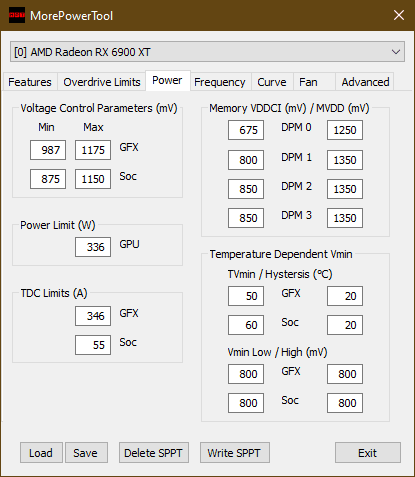Click the GFX TVmin temperature field showing 50

[x=246, y=296]
